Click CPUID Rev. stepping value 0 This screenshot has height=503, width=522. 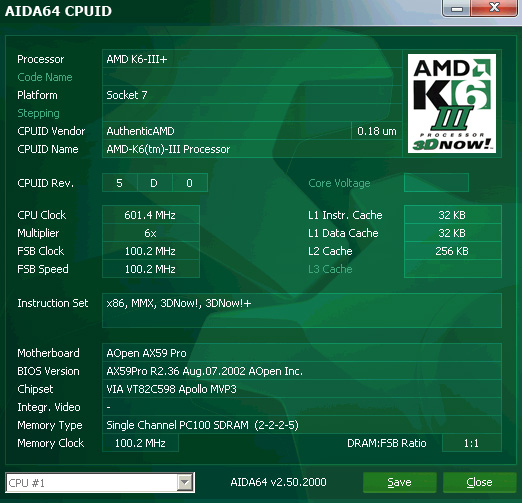tap(190, 183)
